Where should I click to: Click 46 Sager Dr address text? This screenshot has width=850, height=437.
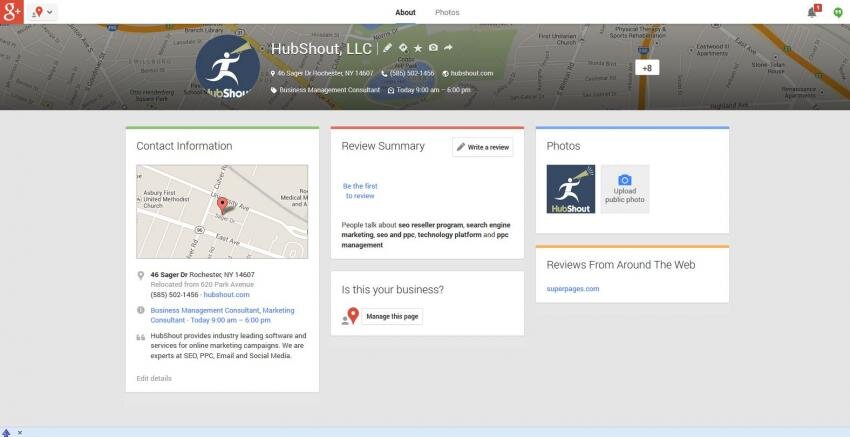coord(202,275)
